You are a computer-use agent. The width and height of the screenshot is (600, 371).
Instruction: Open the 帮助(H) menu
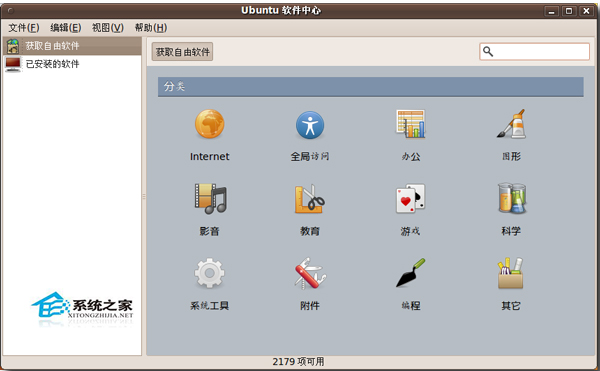(151, 28)
